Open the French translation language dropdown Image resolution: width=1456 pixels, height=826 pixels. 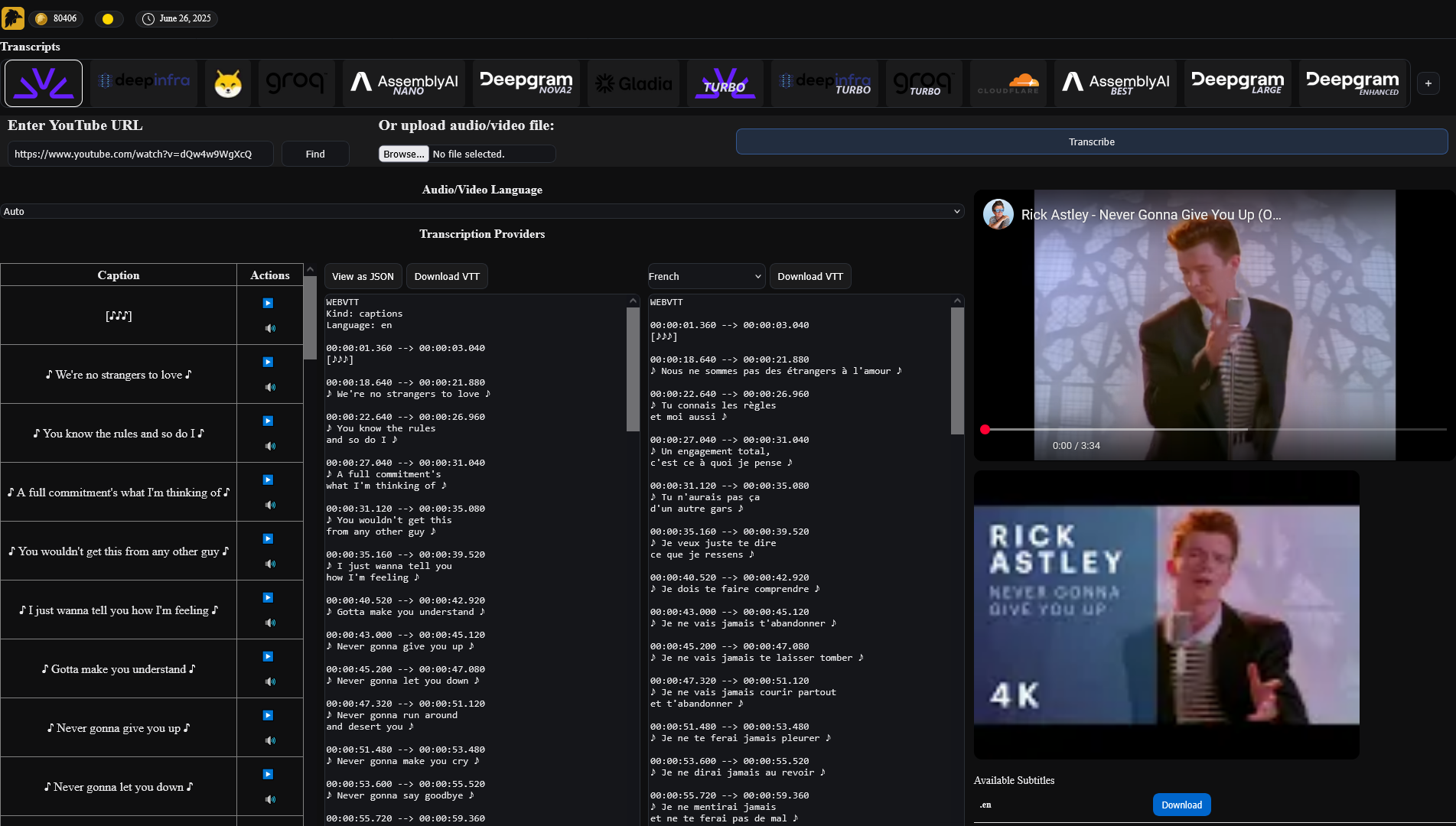point(705,276)
